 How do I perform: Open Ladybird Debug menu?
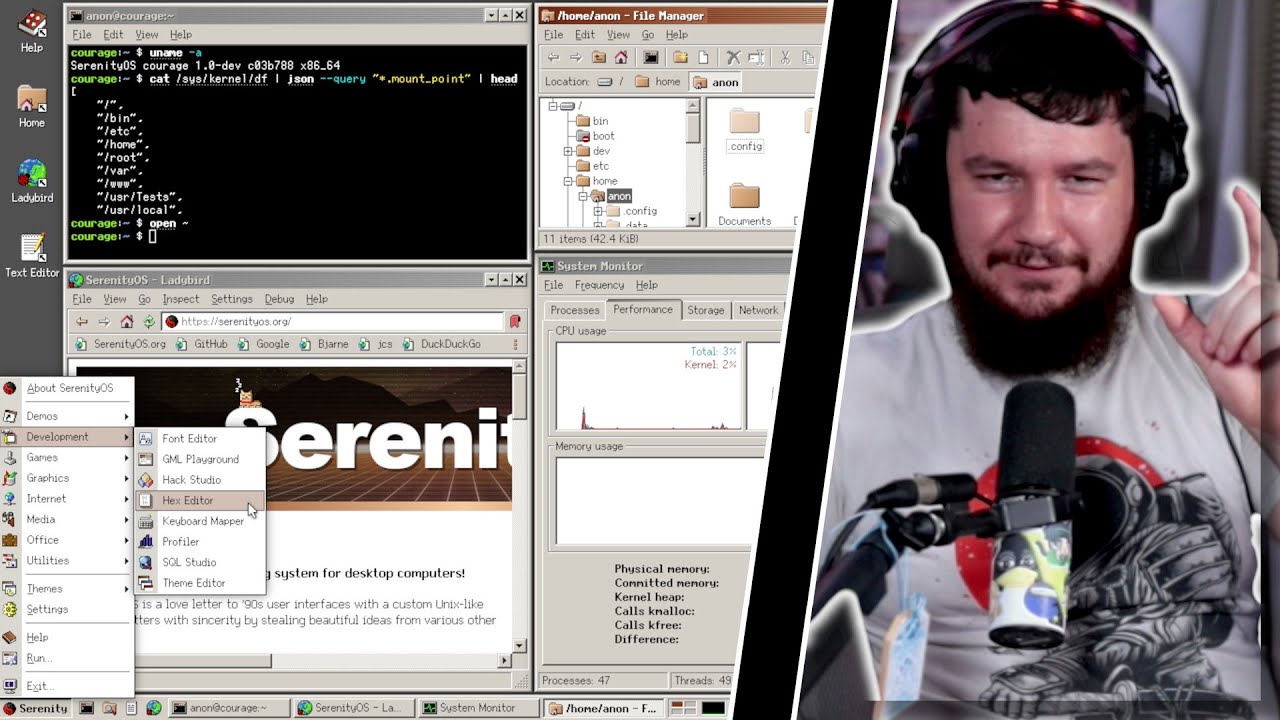[x=279, y=299]
